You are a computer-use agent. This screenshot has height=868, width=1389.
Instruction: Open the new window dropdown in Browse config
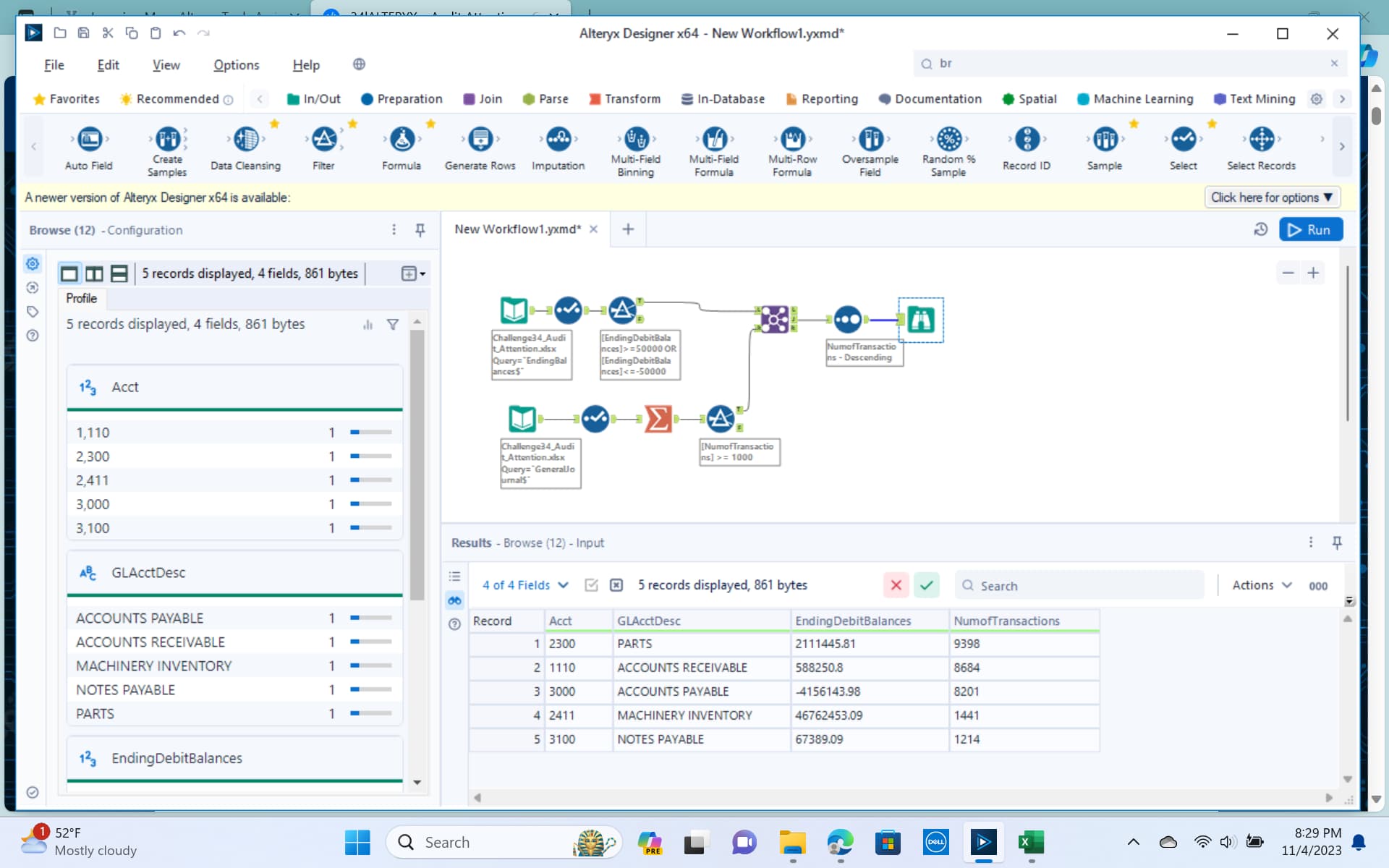click(x=413, y=273)
